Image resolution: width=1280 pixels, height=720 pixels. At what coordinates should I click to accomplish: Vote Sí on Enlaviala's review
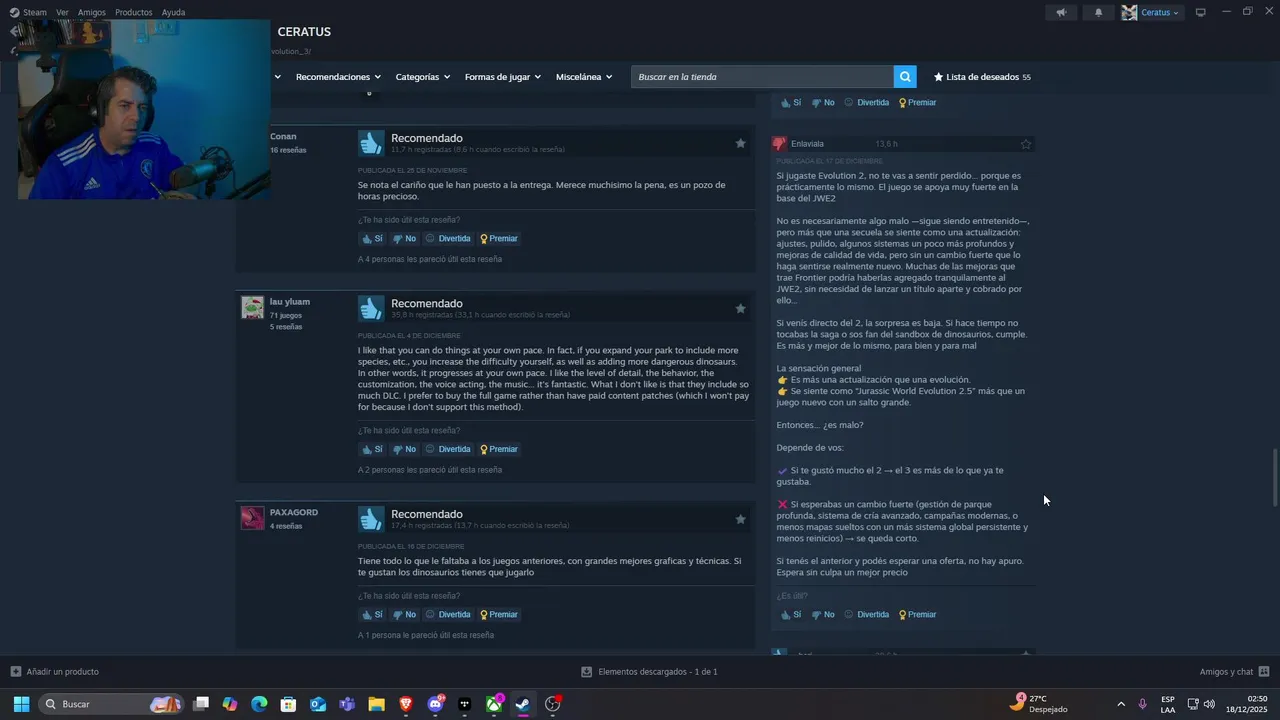pos(791,615)
